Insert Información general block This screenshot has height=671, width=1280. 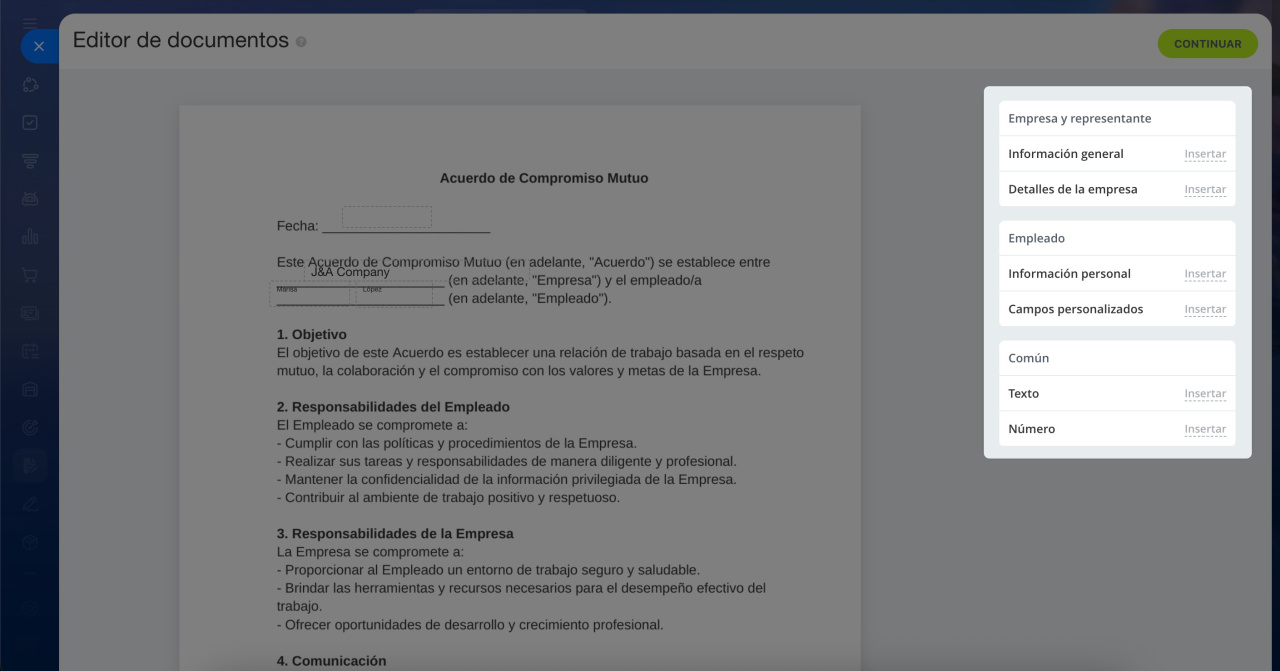1205,154
